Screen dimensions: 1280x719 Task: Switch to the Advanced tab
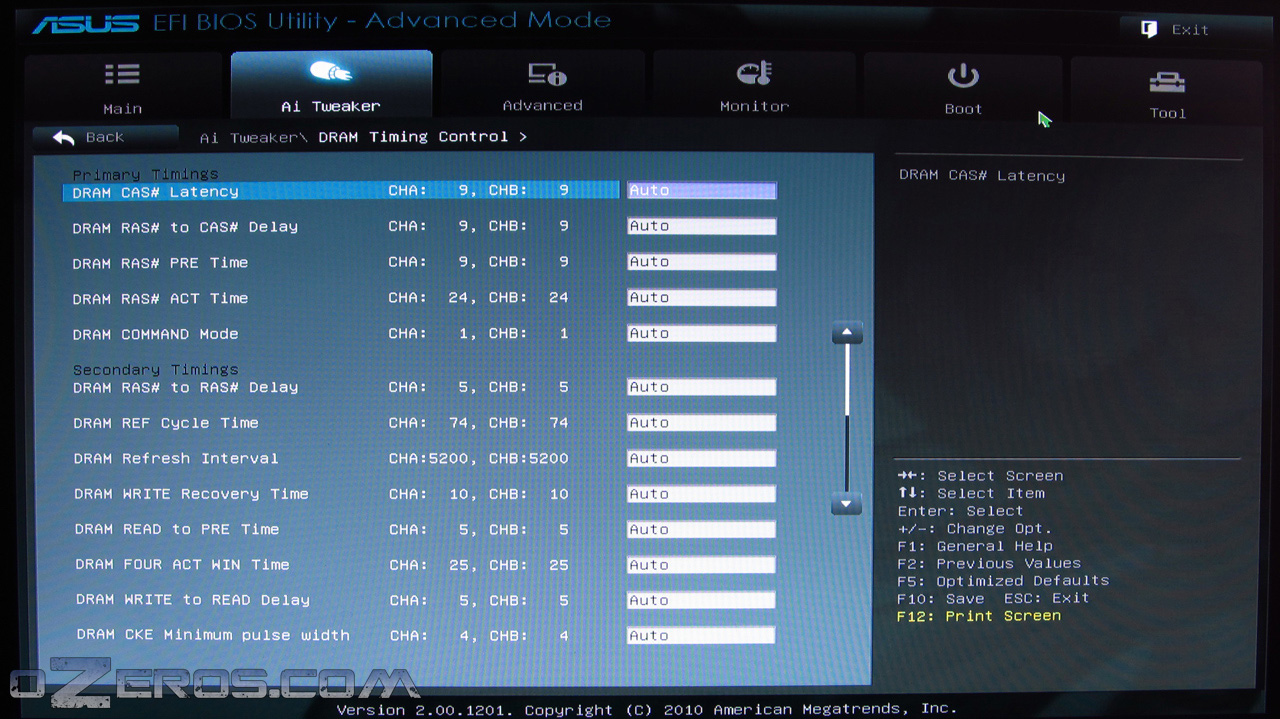tap(542, 105)
